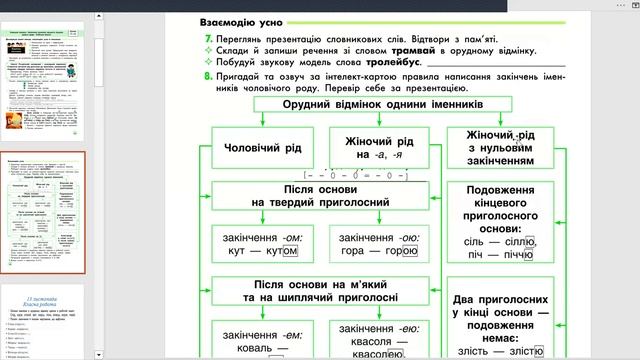Click the line 'Переглянь презентацію словникових слів'
Viewport: 640px width, 360px height.
tap(357, 39)
